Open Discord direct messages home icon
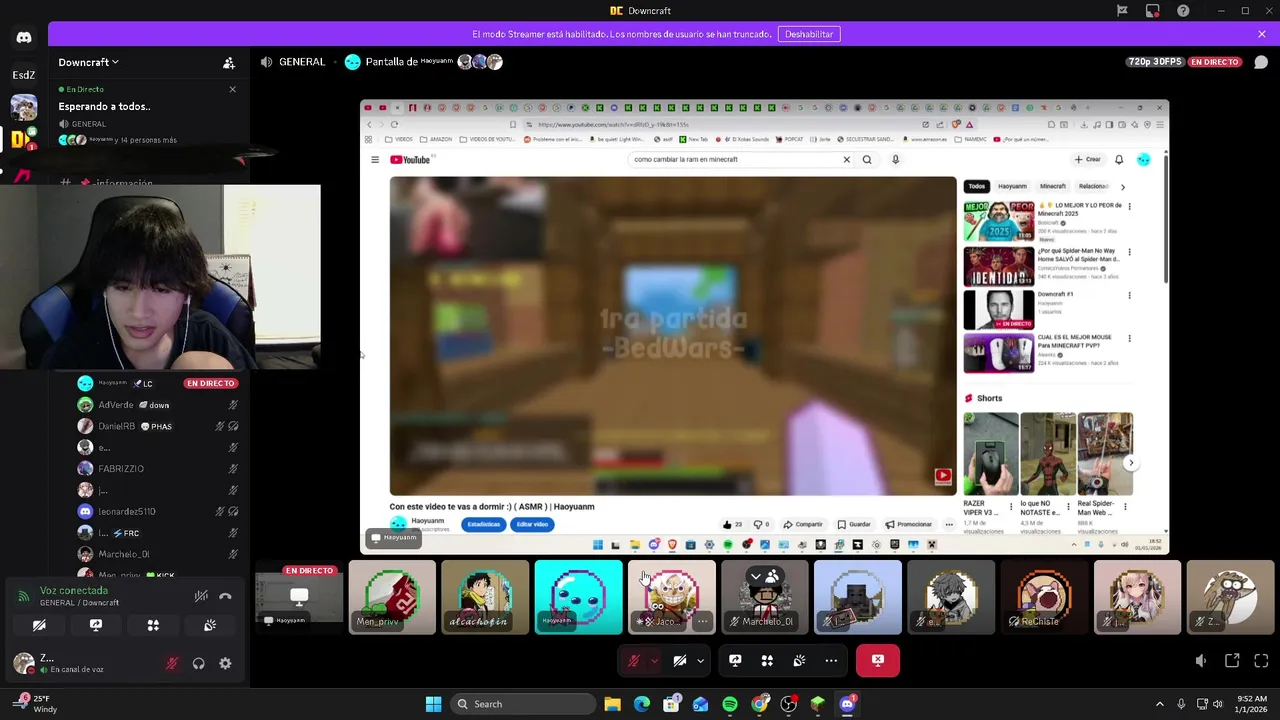The width and height of the screenshot is (1280, 720). pos(24,37)
